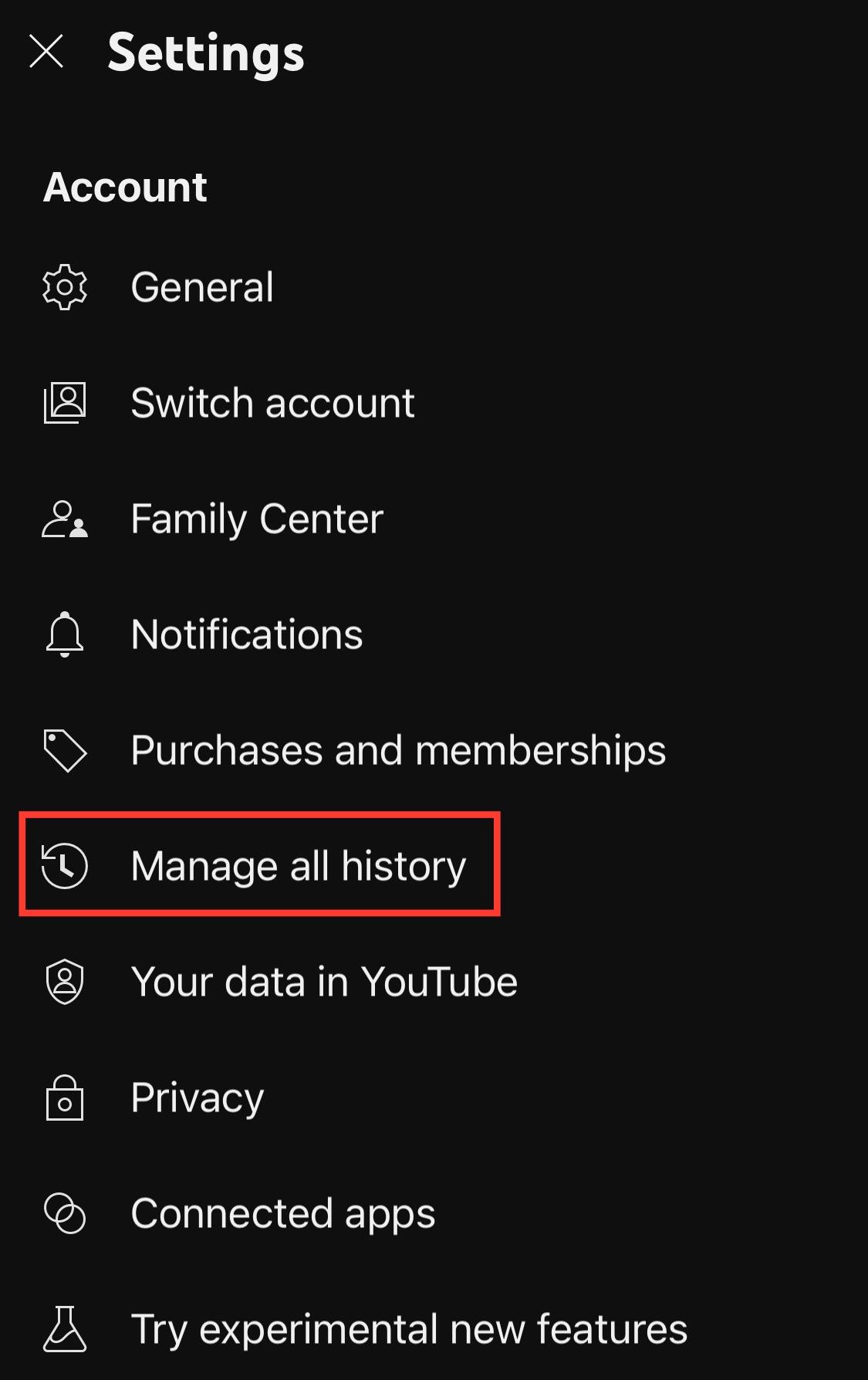Screen dimensions: 868x1380
Task: Tap the General gear icon
Action: pyautogui.click(x=65, y=287)
